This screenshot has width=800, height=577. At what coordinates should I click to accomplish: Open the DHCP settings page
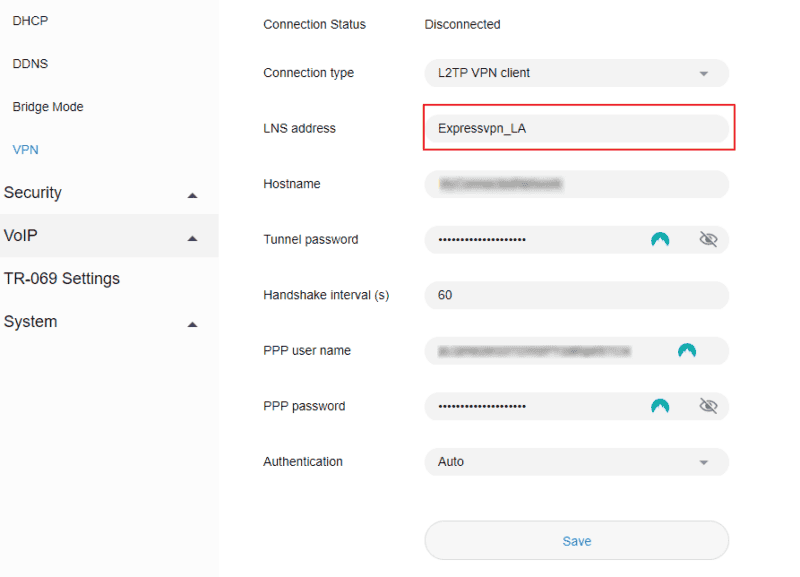coord(30,21)
